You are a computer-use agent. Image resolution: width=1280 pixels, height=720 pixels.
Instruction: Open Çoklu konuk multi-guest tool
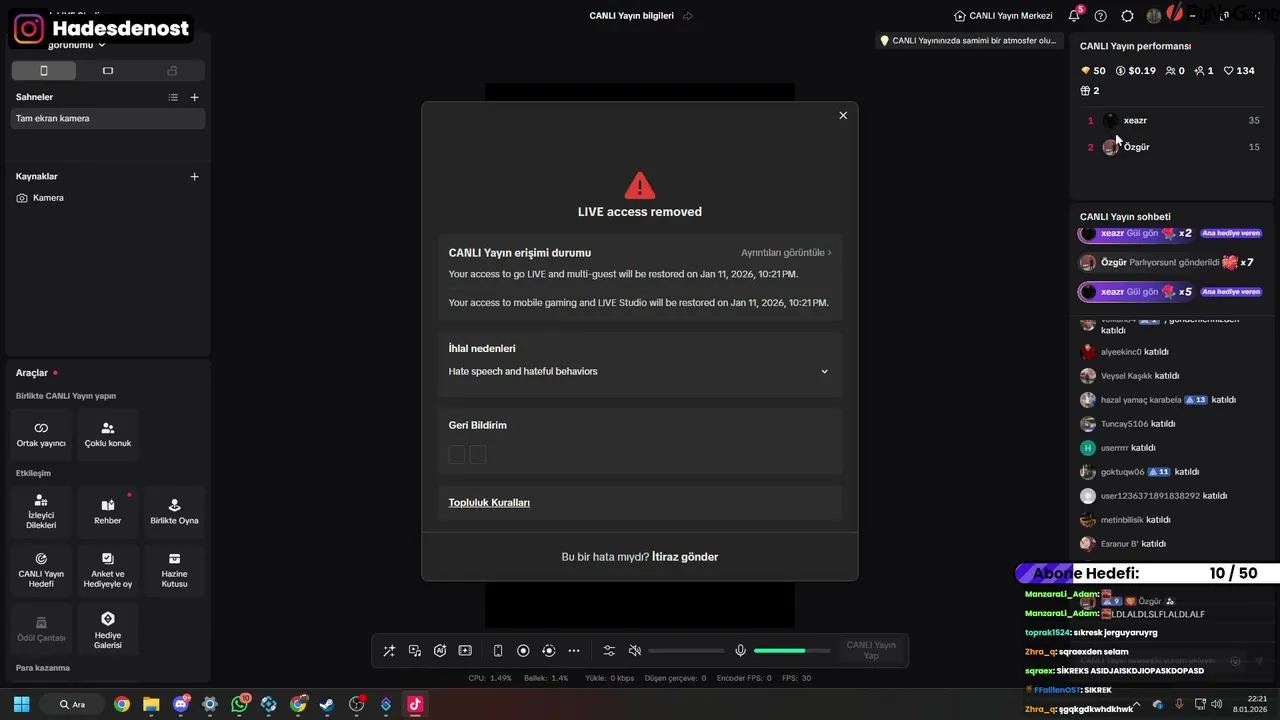click(108, 434)
